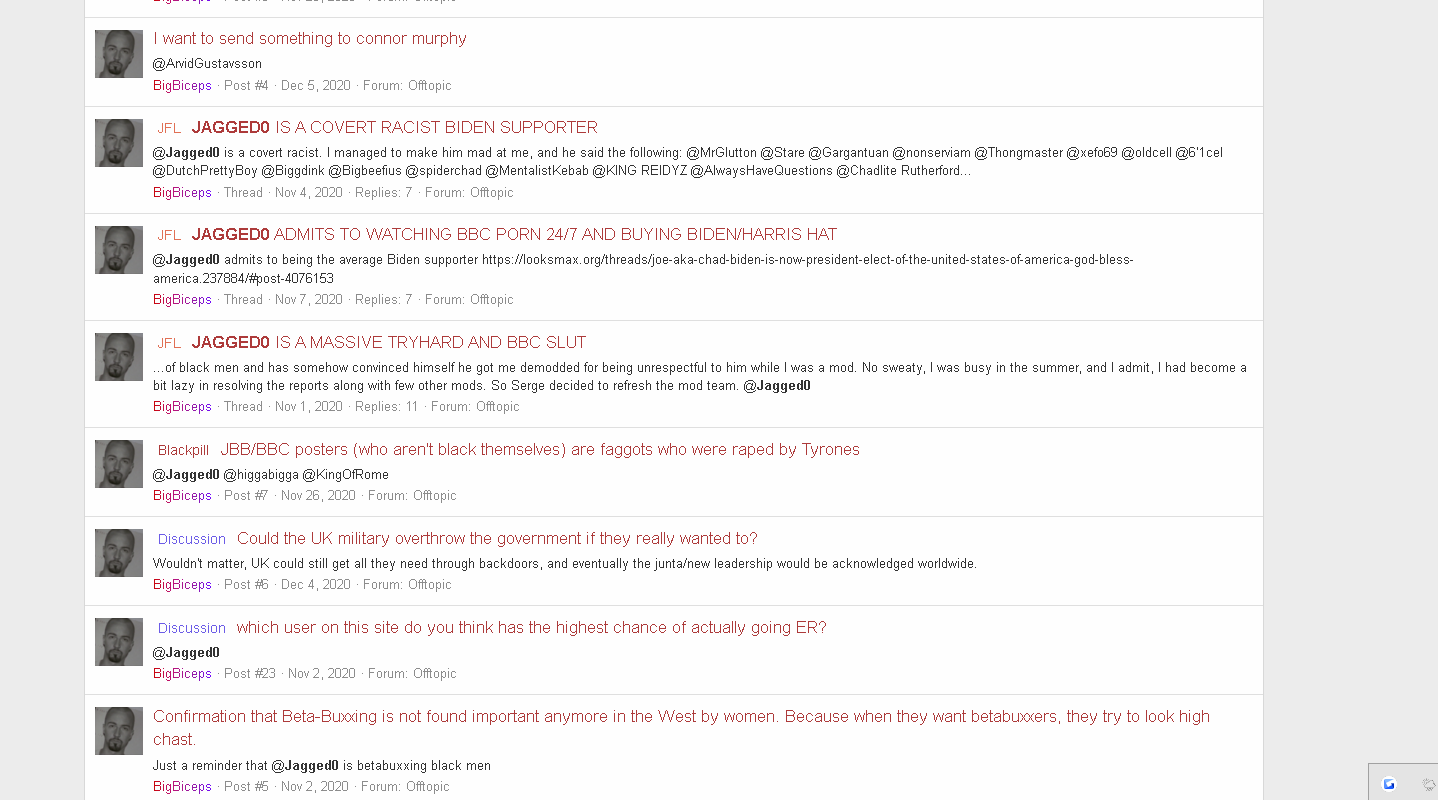Open the weather cloud tray icon
This screenshot has width=1438, height=800.
[1428, 784]
